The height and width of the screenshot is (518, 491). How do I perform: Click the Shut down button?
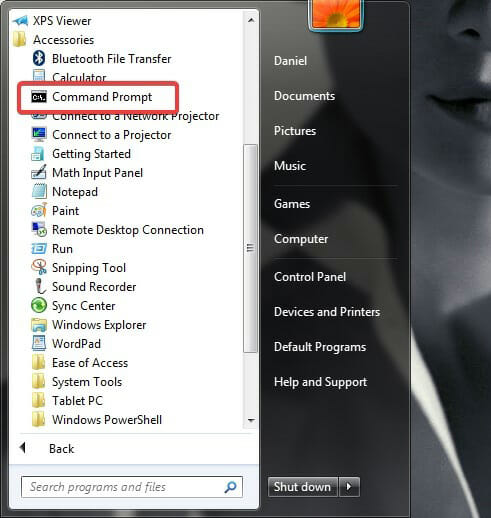click(x=303, y=487)
